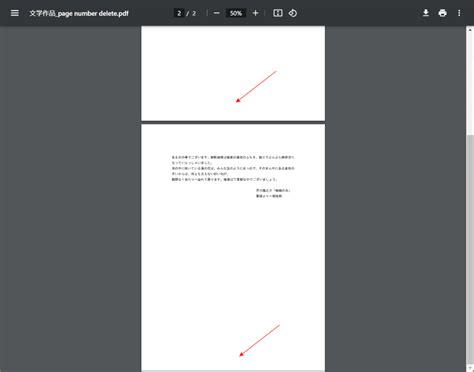The width and height of the screenshot is (474, 372).
Task: Click the fit to page icon
Action: pos(278,13)
